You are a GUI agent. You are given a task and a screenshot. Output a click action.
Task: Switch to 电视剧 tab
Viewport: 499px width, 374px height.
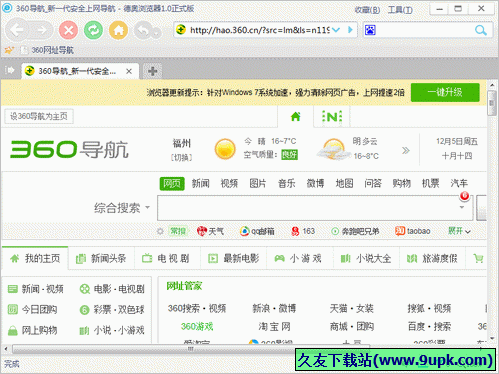pos(167,258)
